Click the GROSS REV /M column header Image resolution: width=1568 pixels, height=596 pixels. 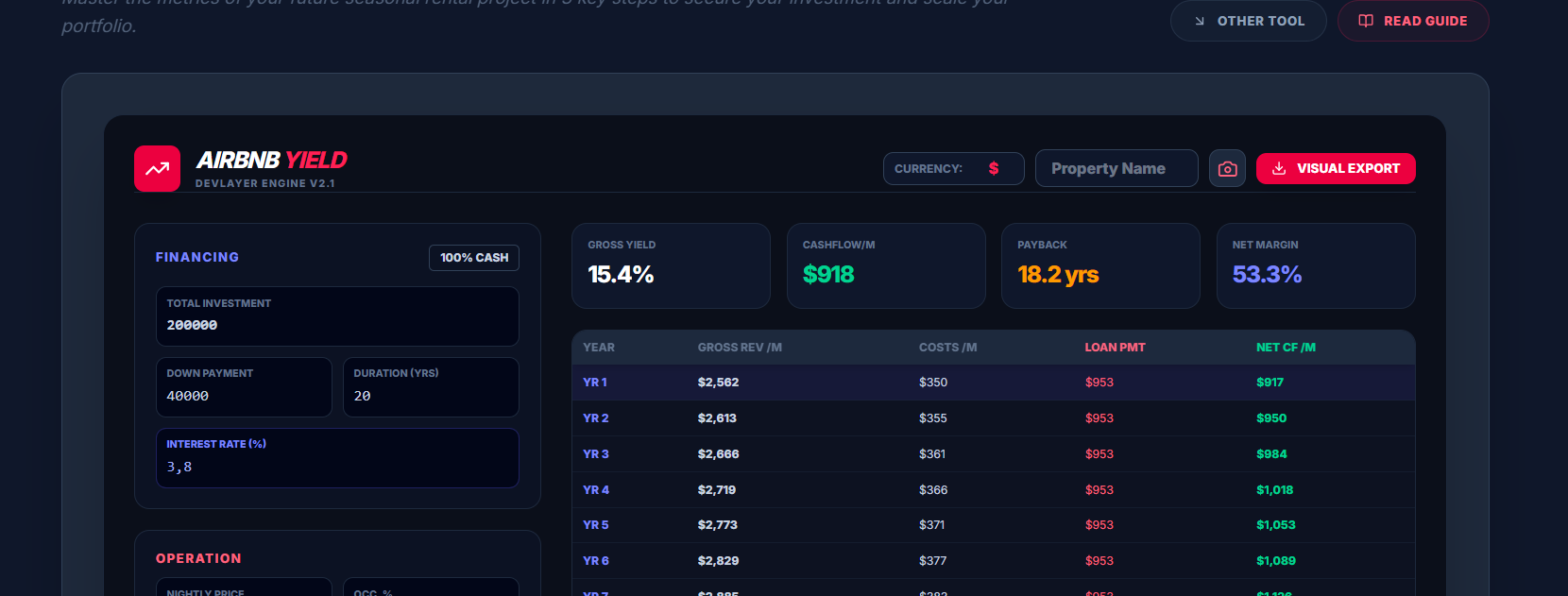[x=740, y=348]
